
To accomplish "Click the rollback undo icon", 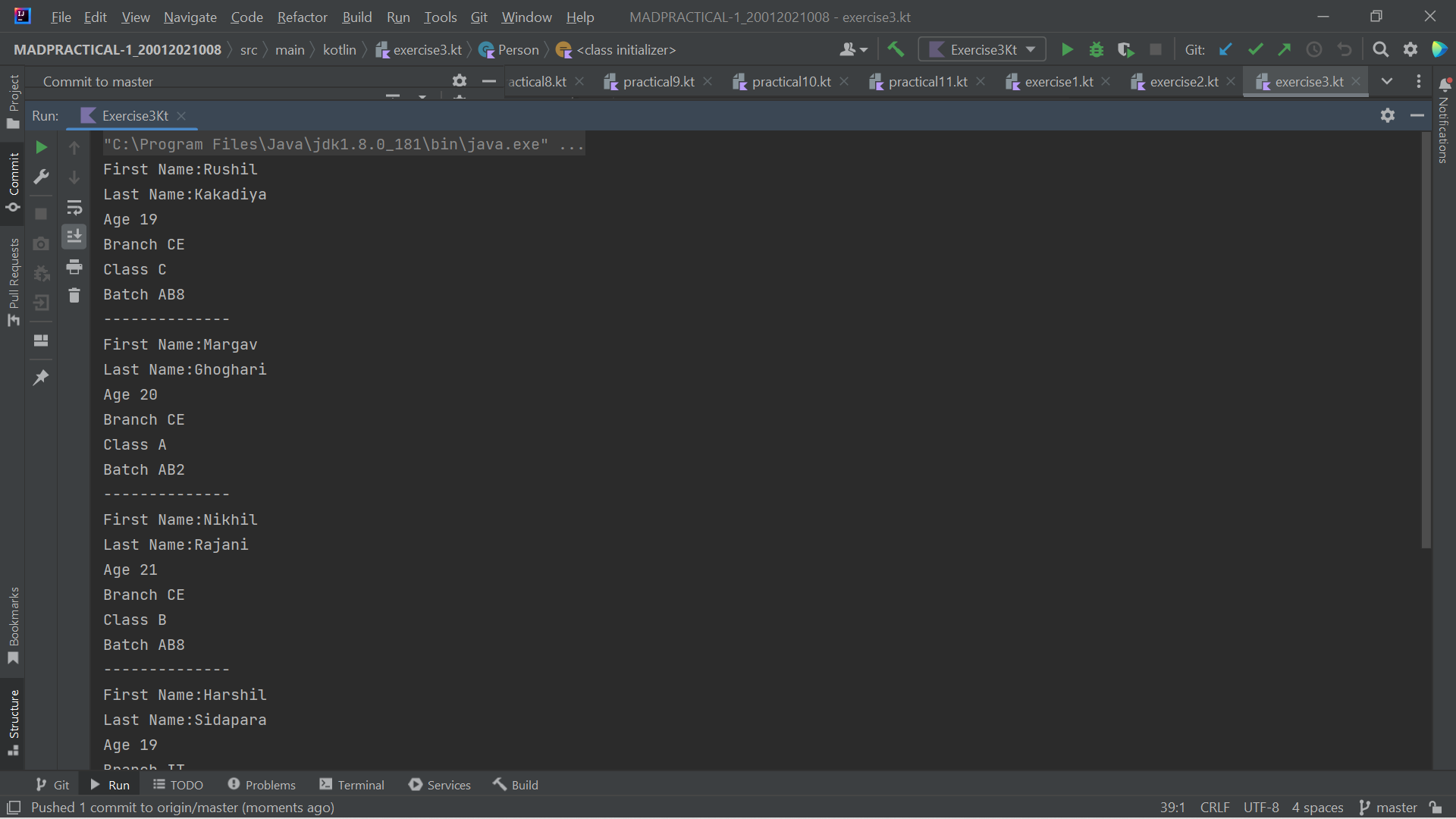I will tap(1345, 50).
